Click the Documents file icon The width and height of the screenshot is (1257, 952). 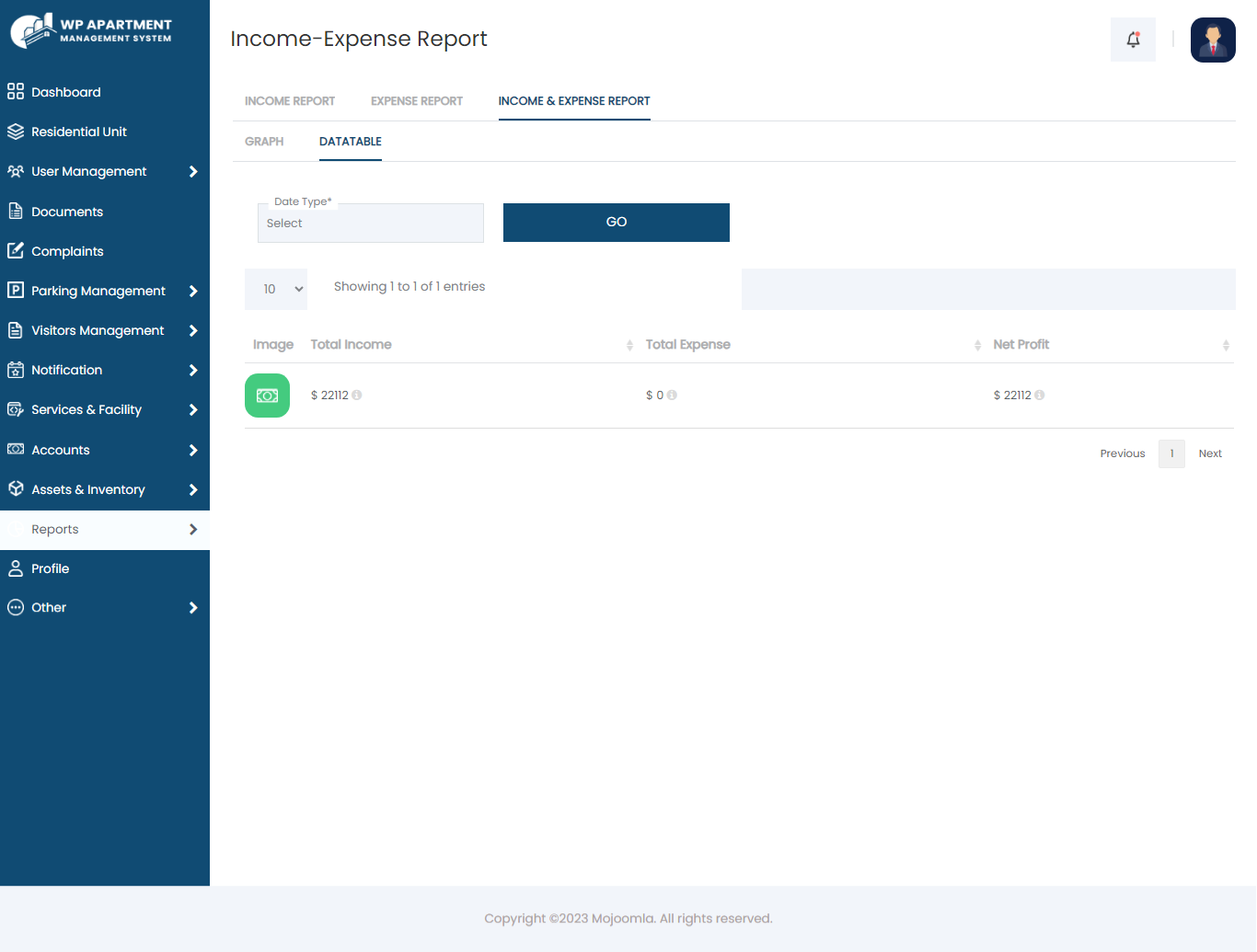[x=16, y=212]
